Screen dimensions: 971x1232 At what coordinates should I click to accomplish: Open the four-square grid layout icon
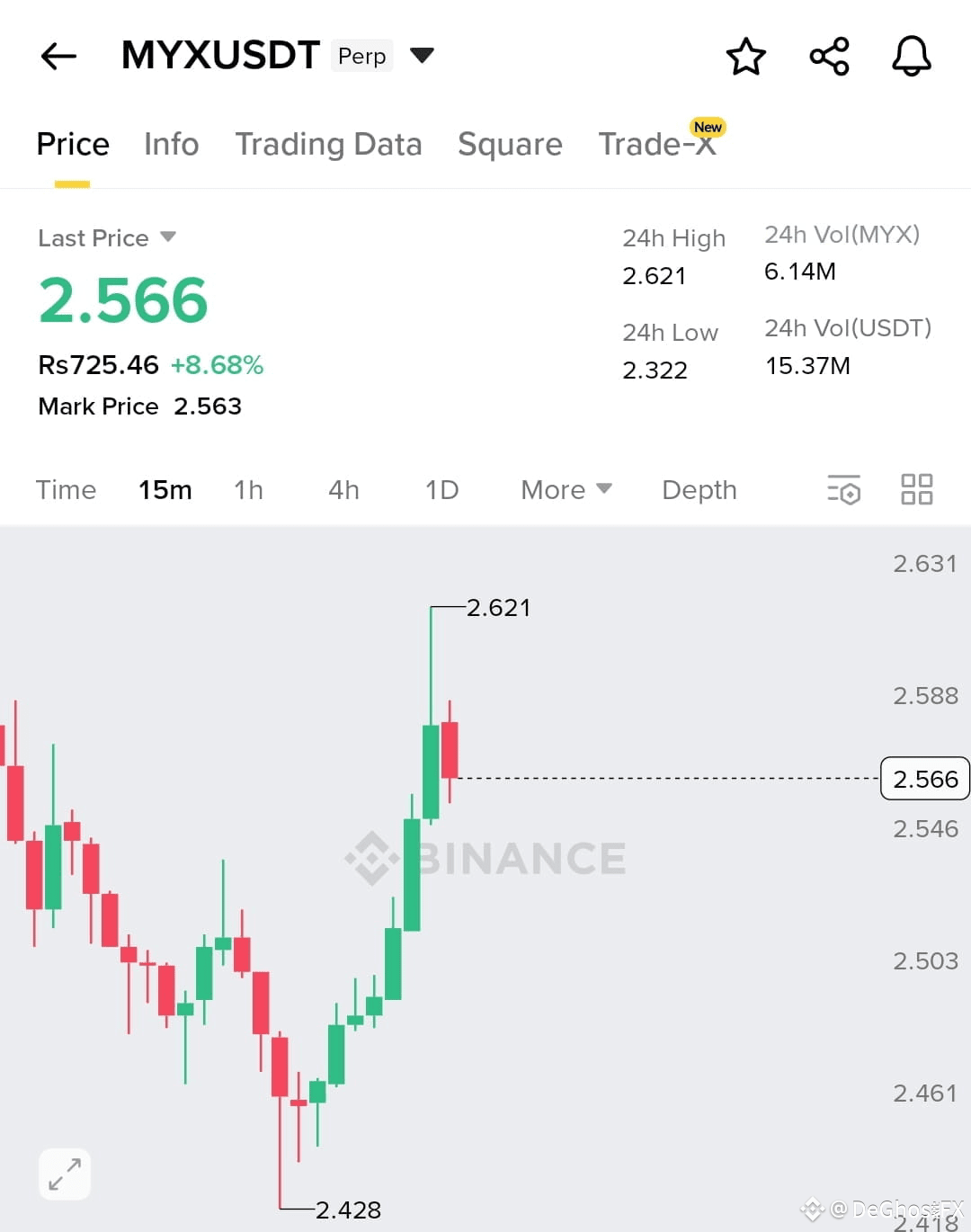pyautogui.click(x=916, y=489)
